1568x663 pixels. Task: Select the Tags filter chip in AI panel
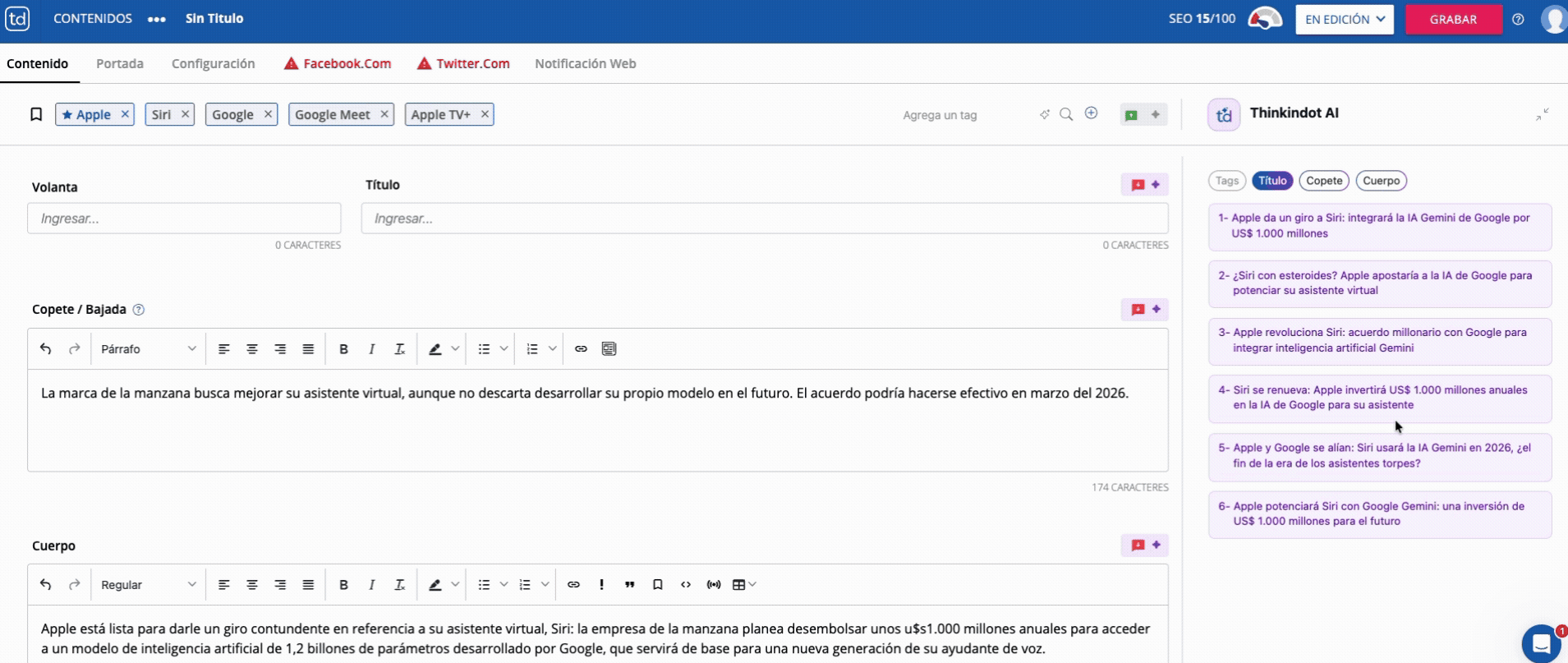click(x=1227, y=181)
